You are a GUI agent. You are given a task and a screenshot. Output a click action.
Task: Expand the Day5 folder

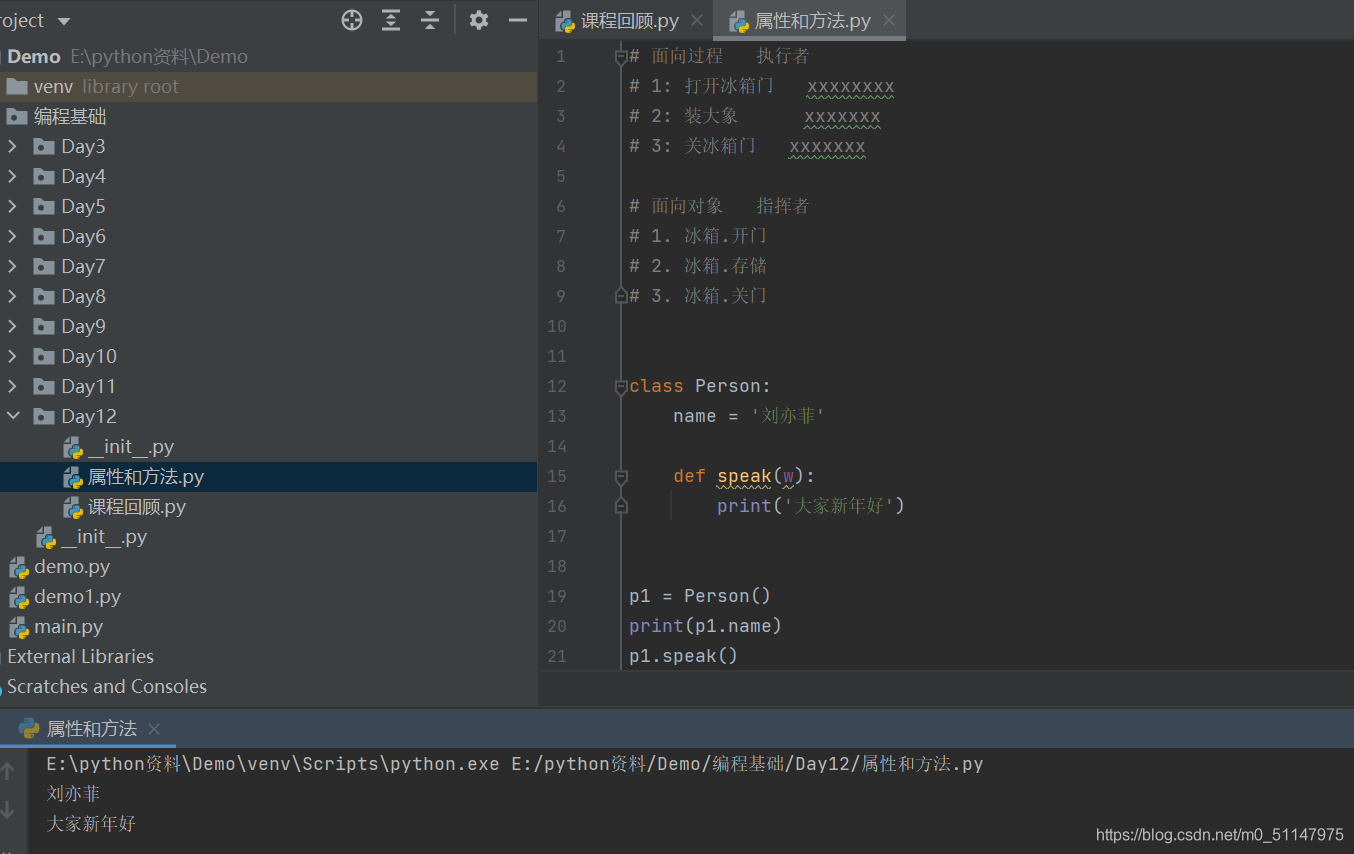12,206
